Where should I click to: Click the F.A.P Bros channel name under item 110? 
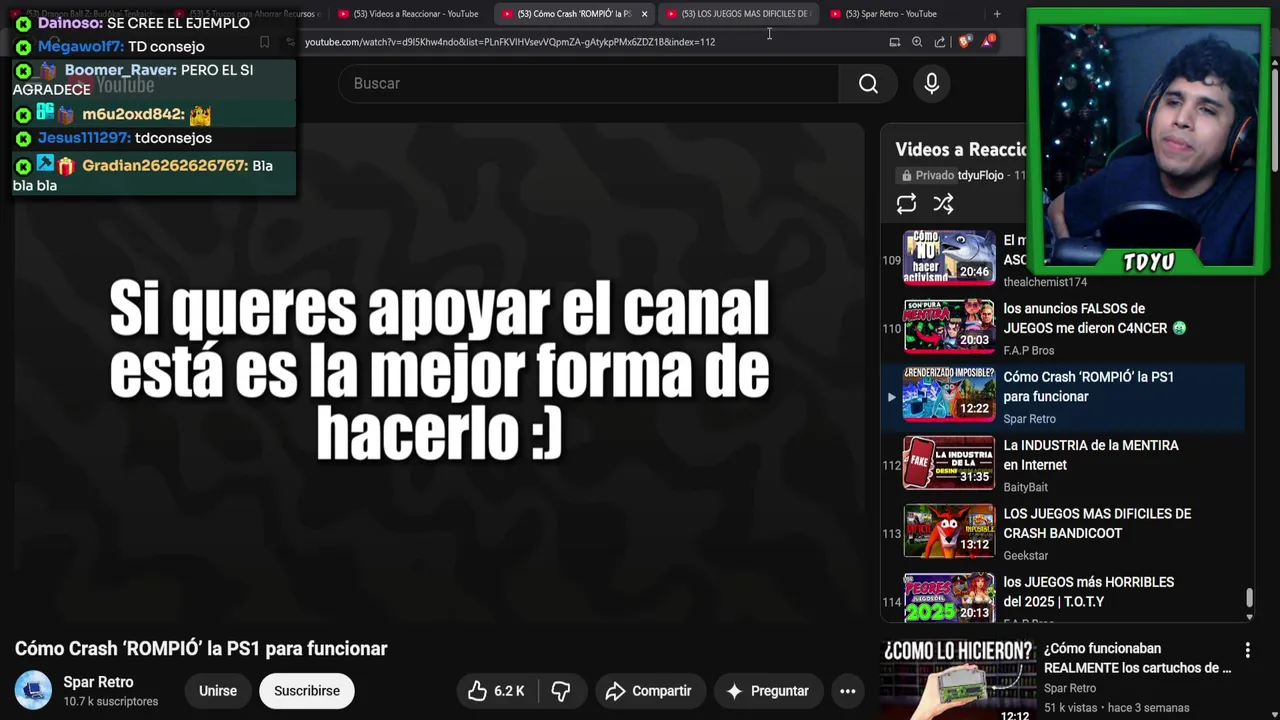point(1028,351)
